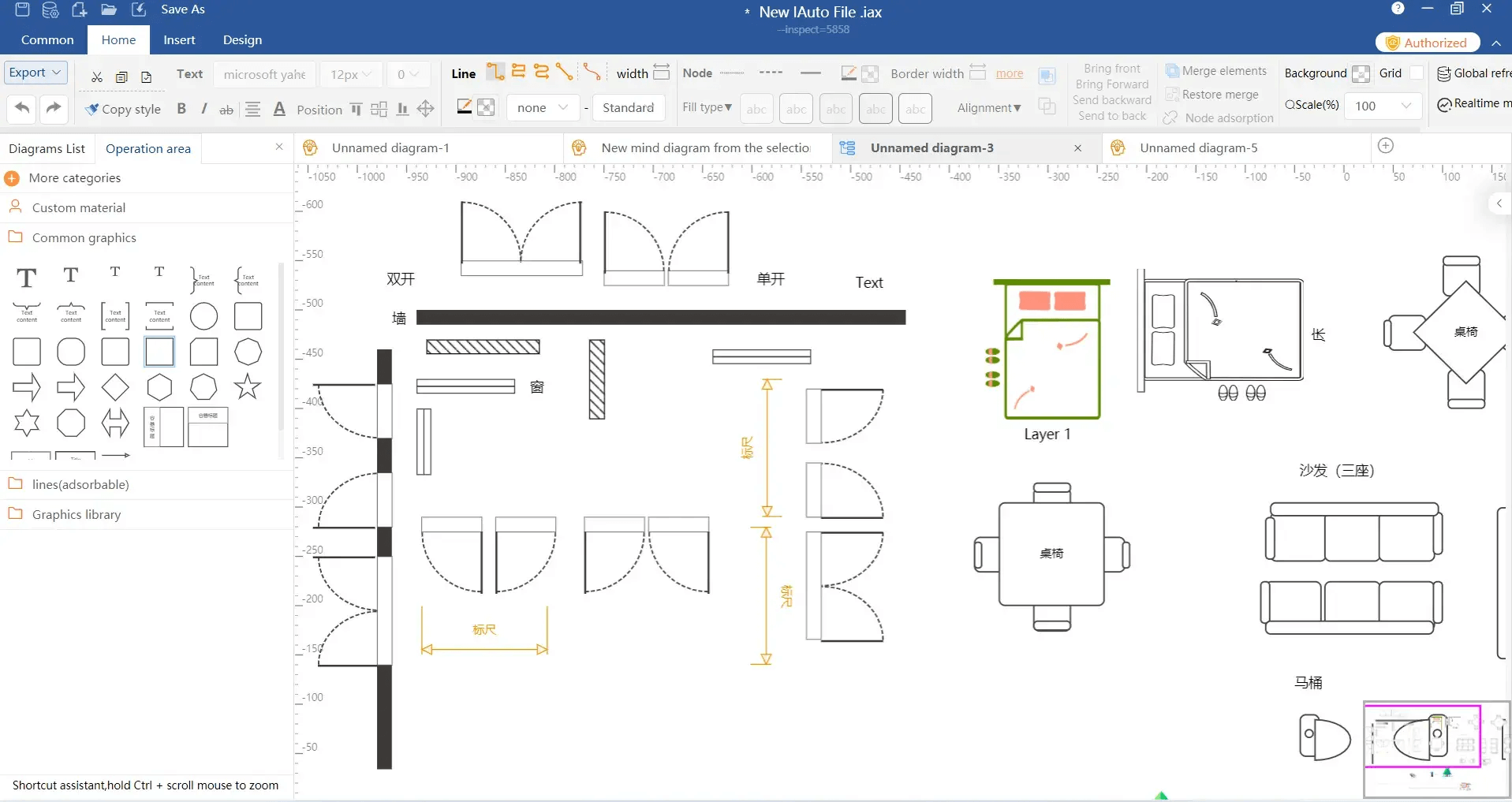Click the orange 'more' link

(x=1010, y=73)
